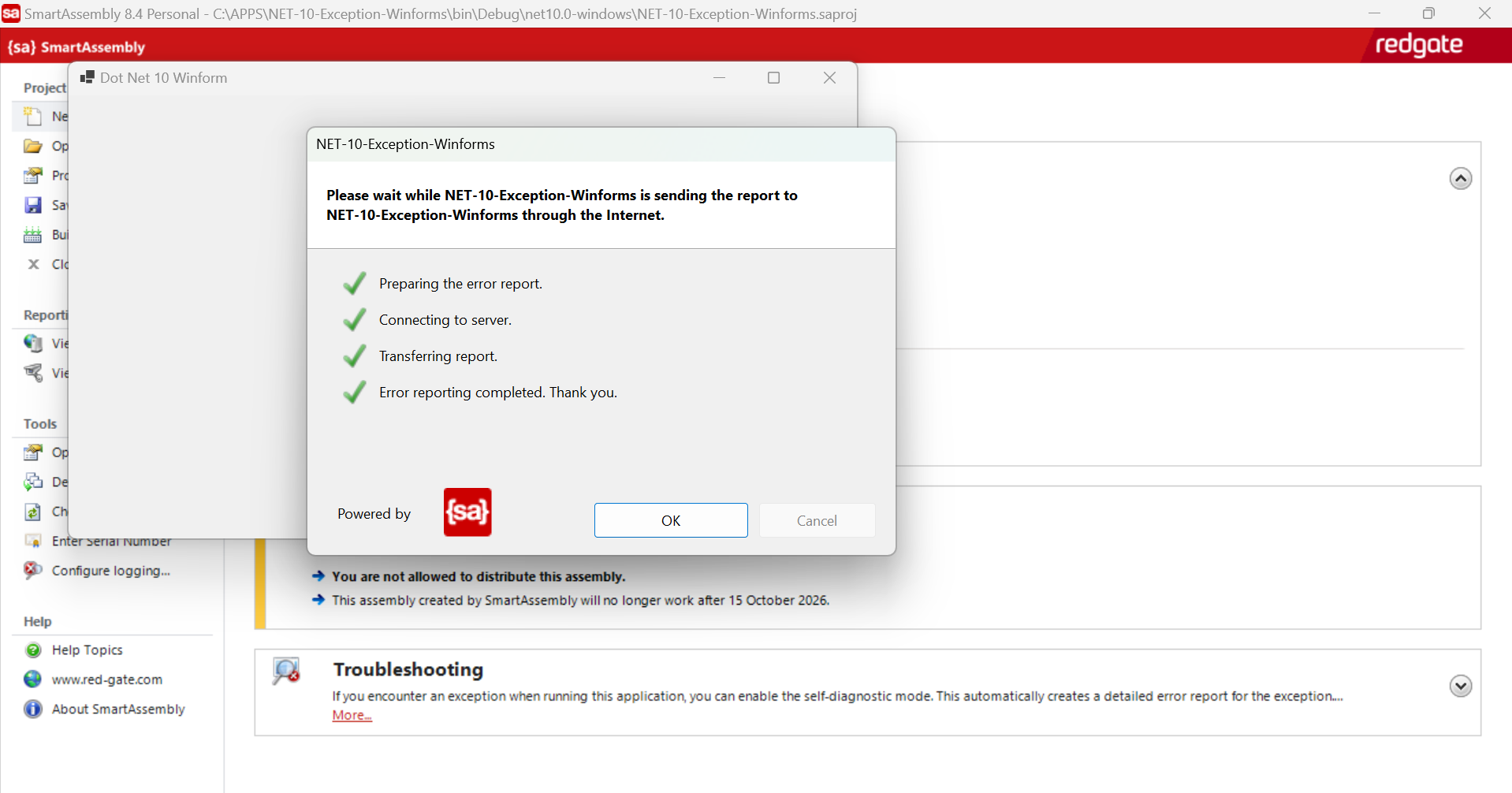The height and width of the screenshot is (793, 1512).
Task: Open Help Topics icon in sidebar
Action: pos(33,650)
